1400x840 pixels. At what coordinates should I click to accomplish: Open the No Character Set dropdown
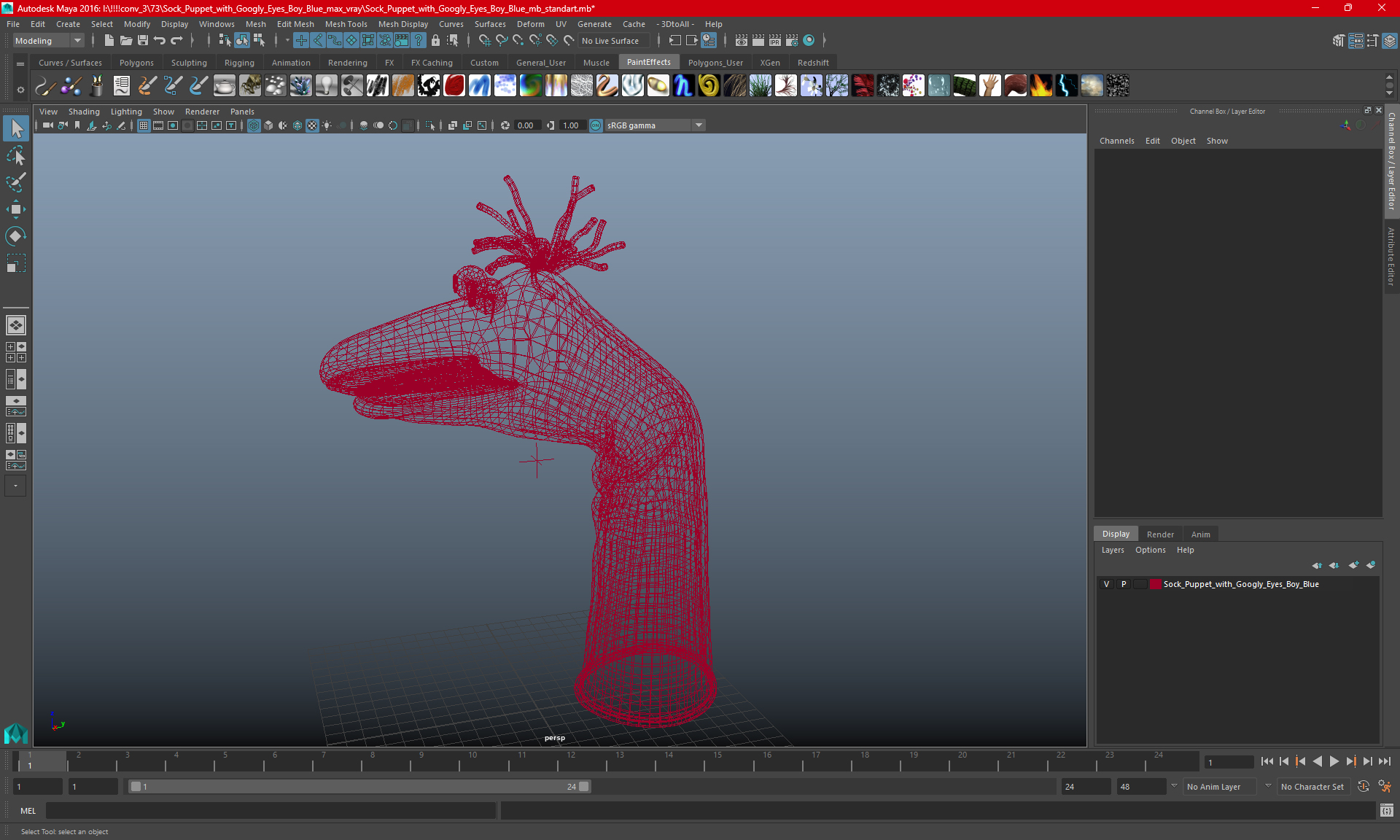coord(1312,787)
